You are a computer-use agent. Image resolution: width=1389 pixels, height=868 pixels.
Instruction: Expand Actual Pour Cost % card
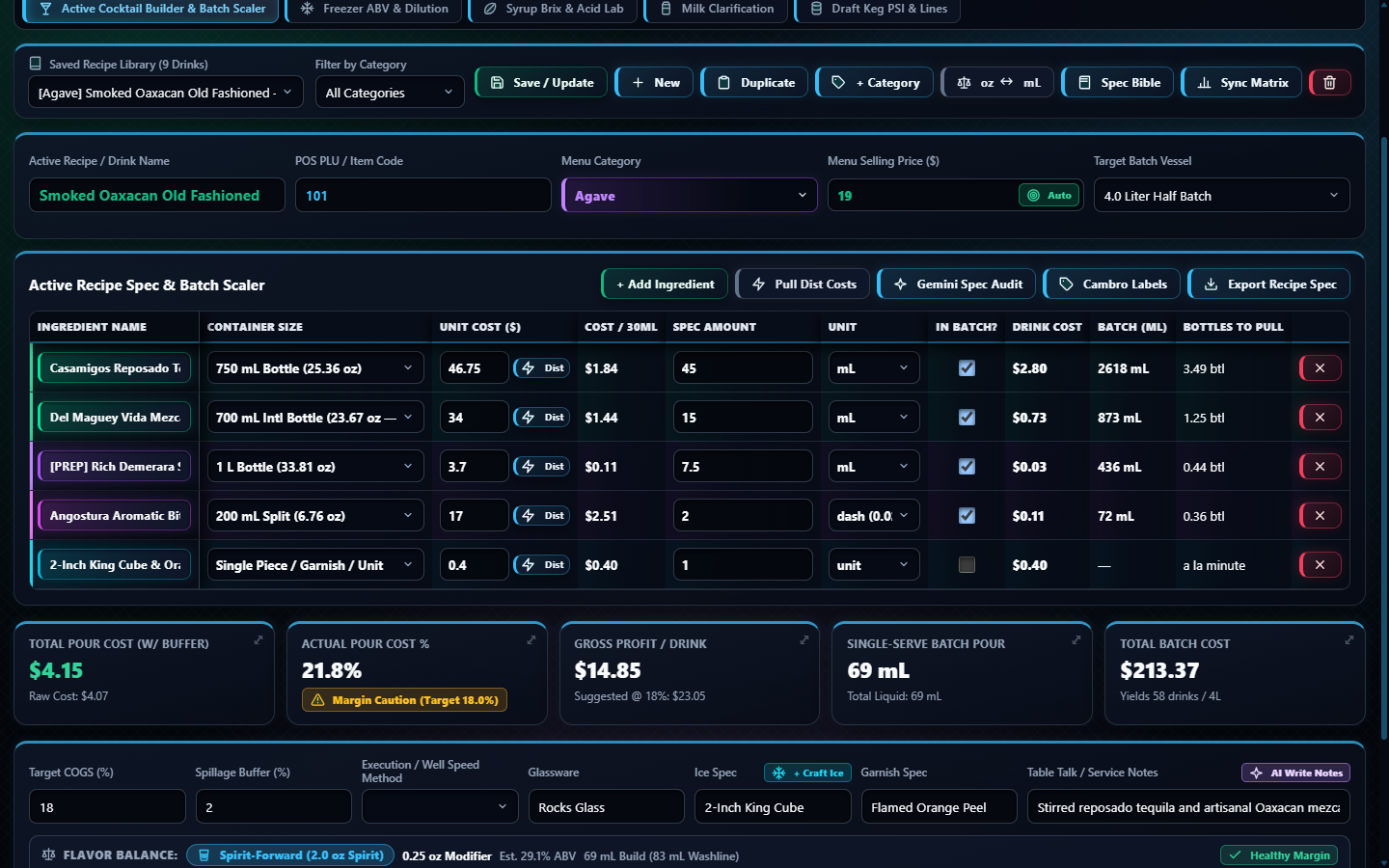tap(531, 640)
